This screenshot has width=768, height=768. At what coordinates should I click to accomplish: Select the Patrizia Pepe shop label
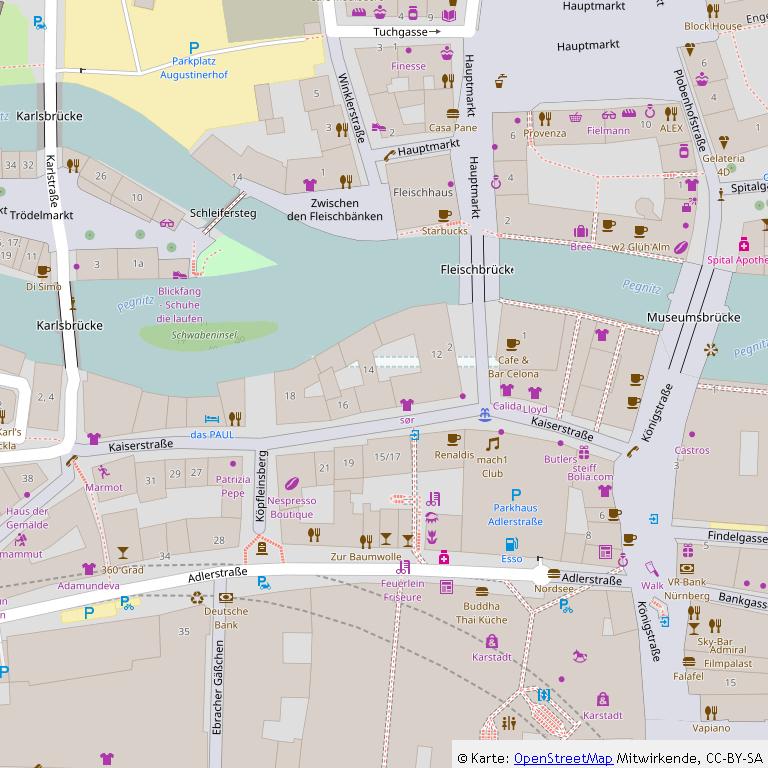tap(233, 486)
